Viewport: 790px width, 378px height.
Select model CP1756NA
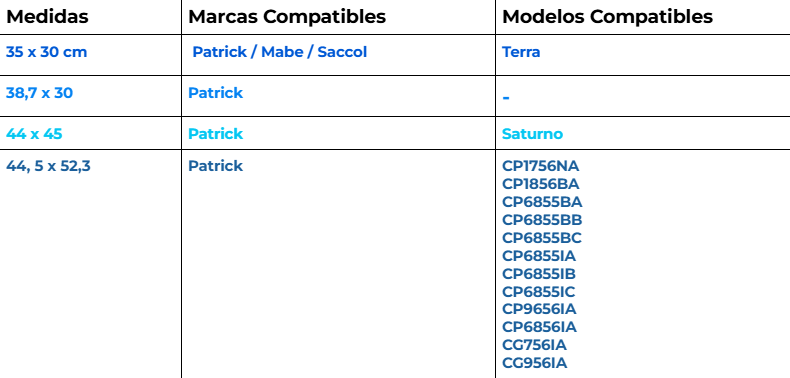[x=541, y=166]
